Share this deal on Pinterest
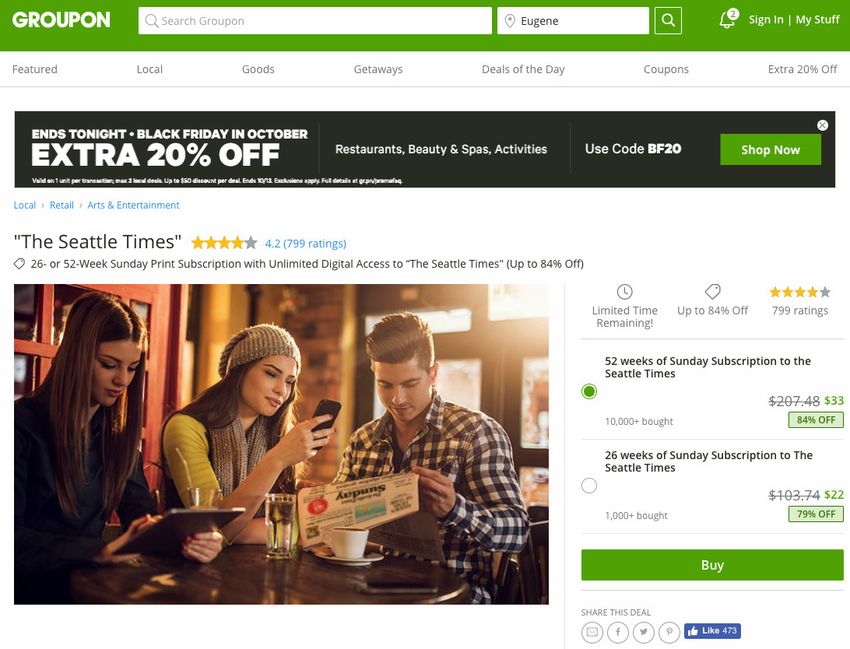This screenshot has height=649, width=850. (669, 632)
